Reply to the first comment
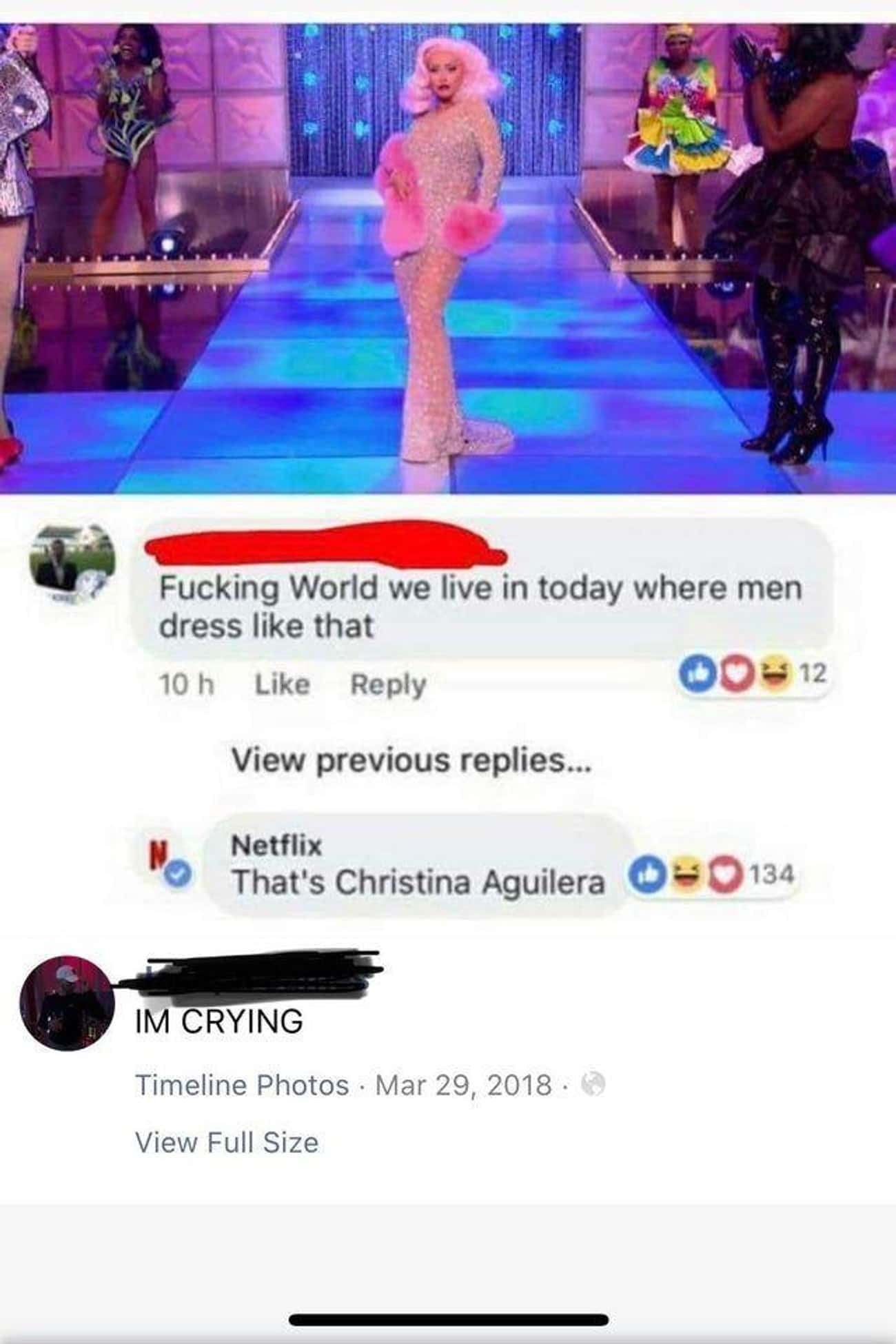Image resolution: width=896 pixels, height=1344 pixels. click(388, 685)
